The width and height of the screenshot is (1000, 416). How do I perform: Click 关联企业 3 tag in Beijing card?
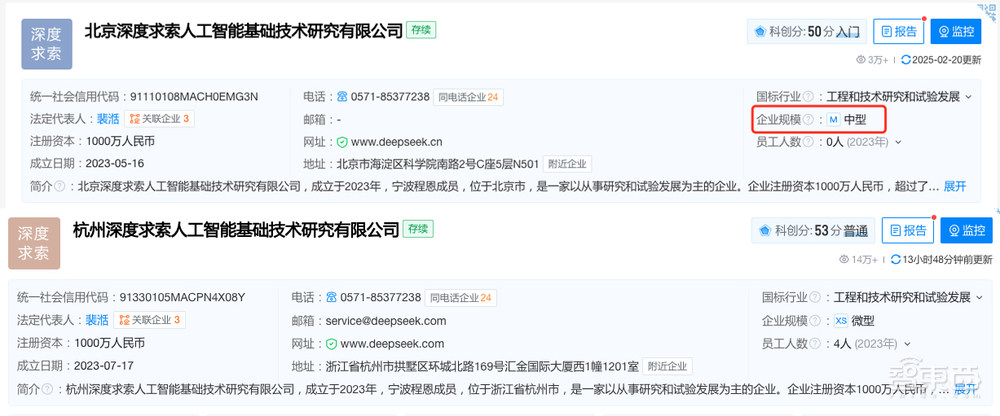[x=159, y=119]
